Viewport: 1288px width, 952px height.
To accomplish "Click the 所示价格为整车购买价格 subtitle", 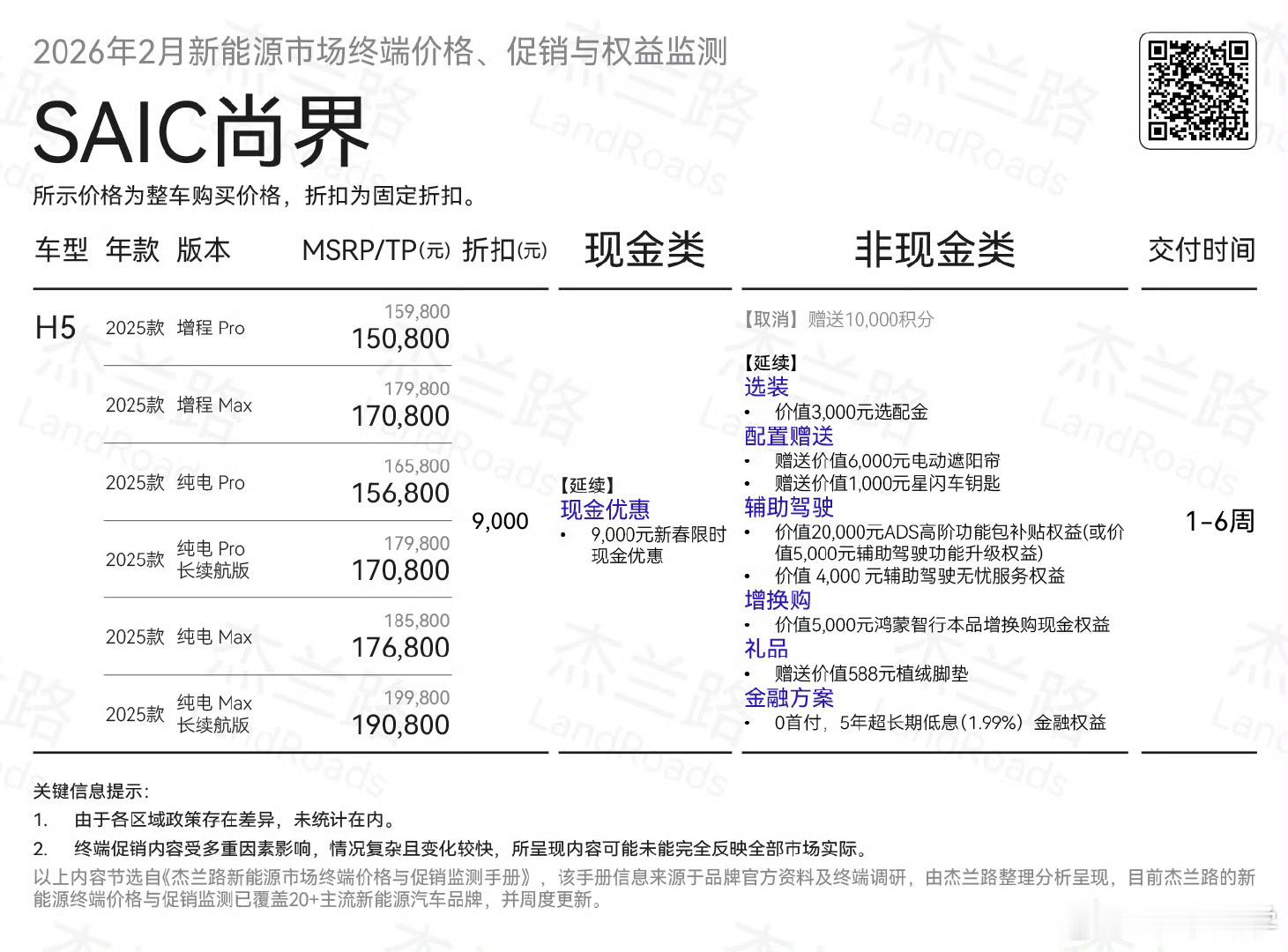I will (x=255, y=195).
